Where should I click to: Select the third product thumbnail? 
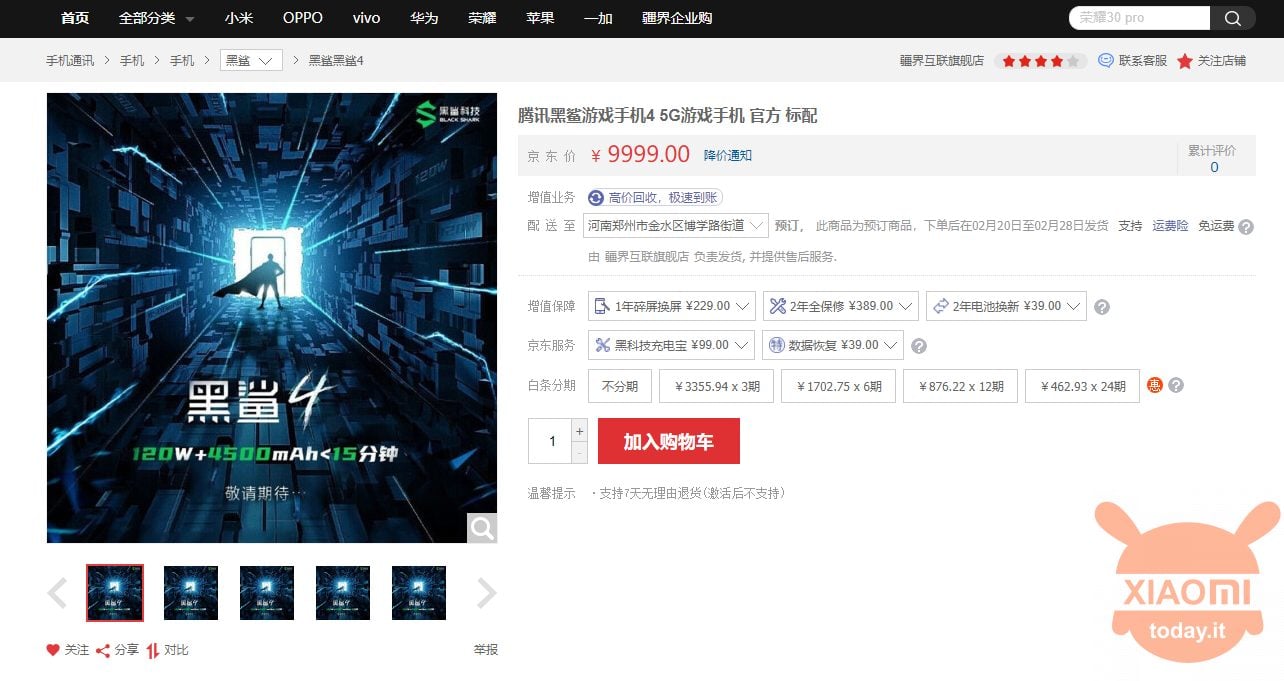click(267, 593)
